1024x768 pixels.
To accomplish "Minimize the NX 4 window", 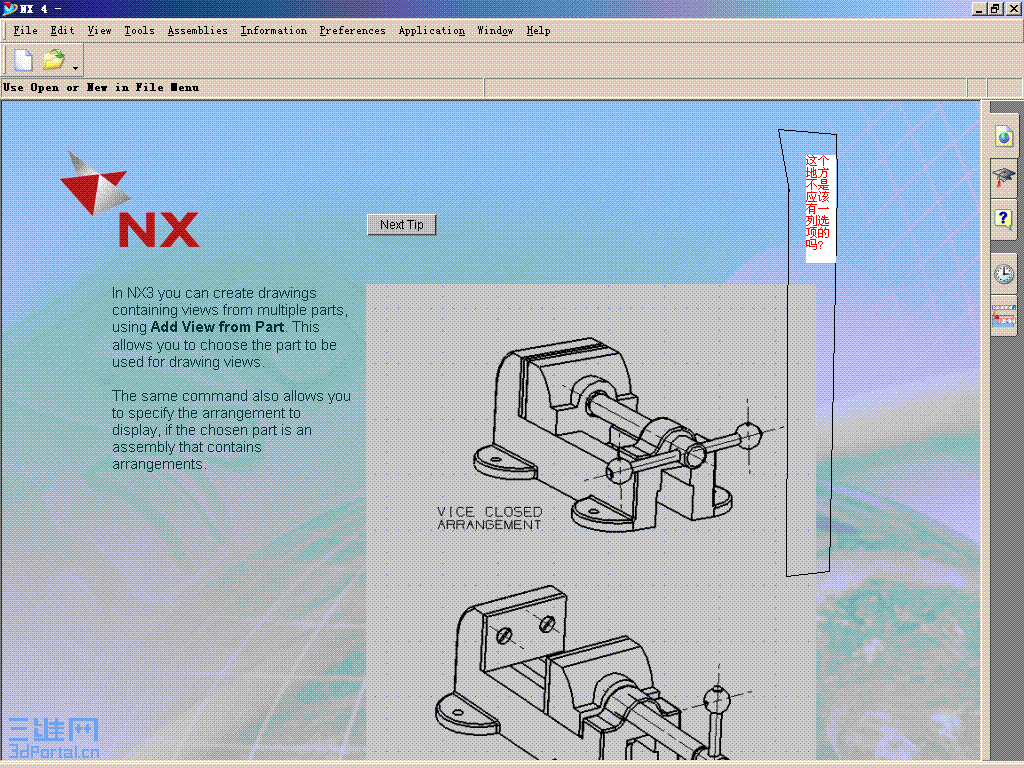I will 978,9.
